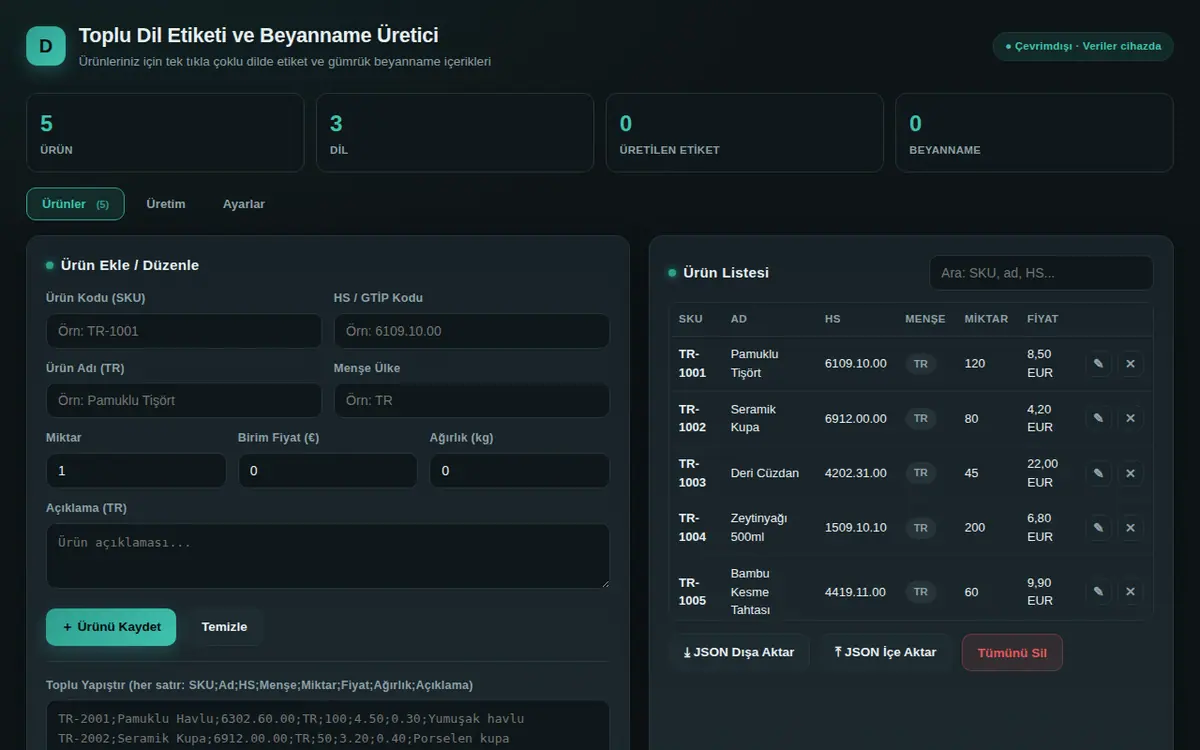Click the Miktar quantity field
1200x750 pixels.
pyautogui.click(x=136, y=471)
